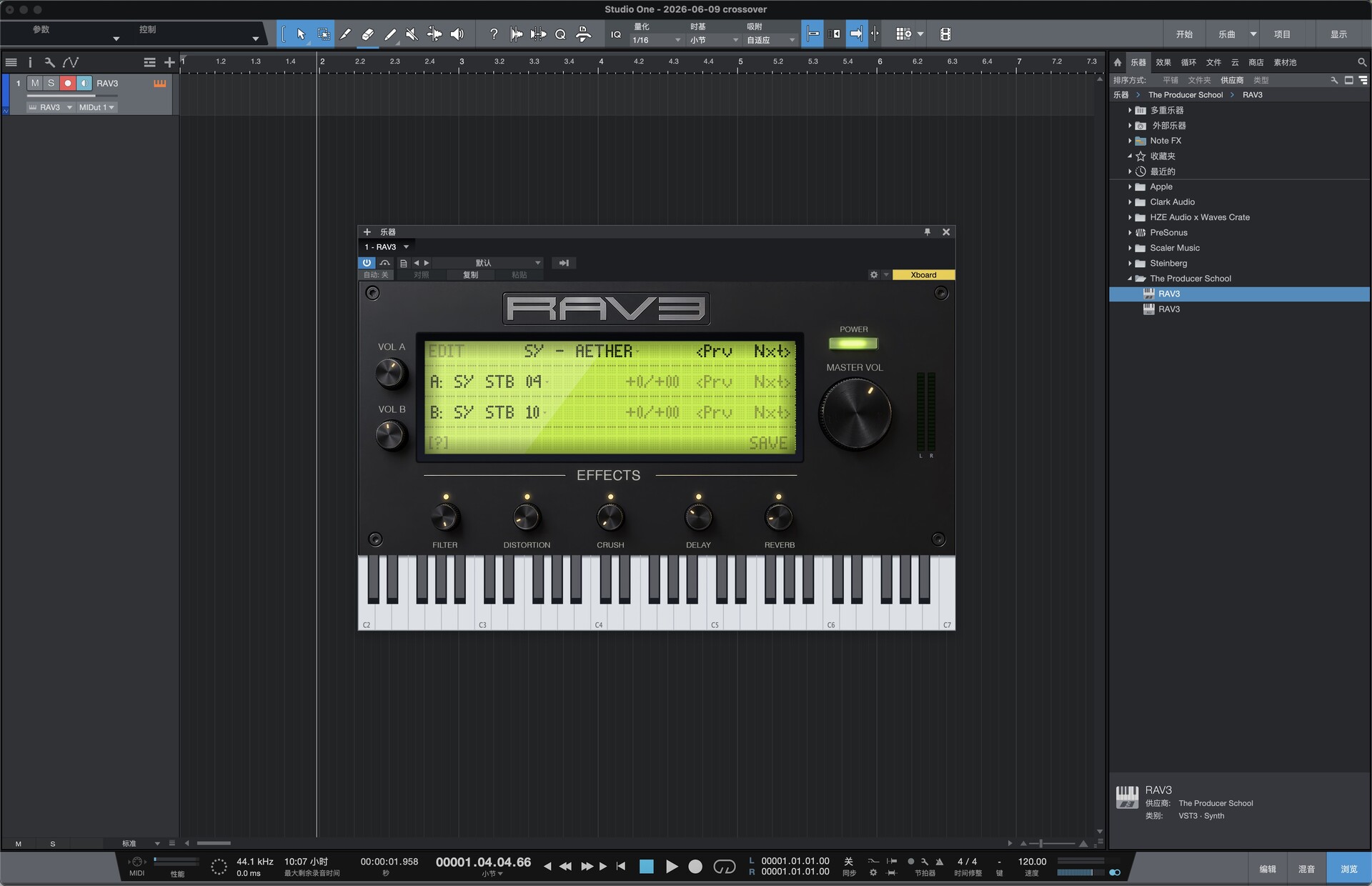Image resolution: width=1372 pixels, height=886 pixels.
Task: Click the transport record button
Action: coord(695,867)
